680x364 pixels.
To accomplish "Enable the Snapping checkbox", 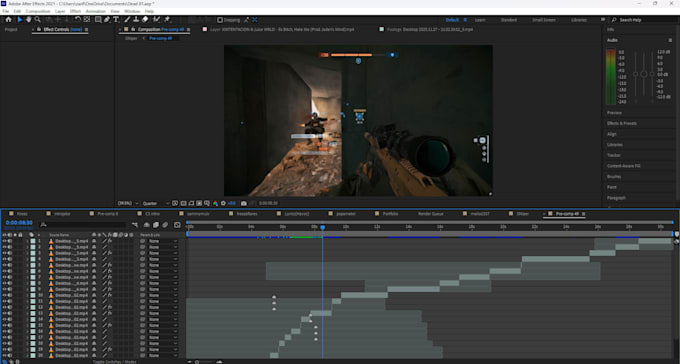I will coord(220,20).
